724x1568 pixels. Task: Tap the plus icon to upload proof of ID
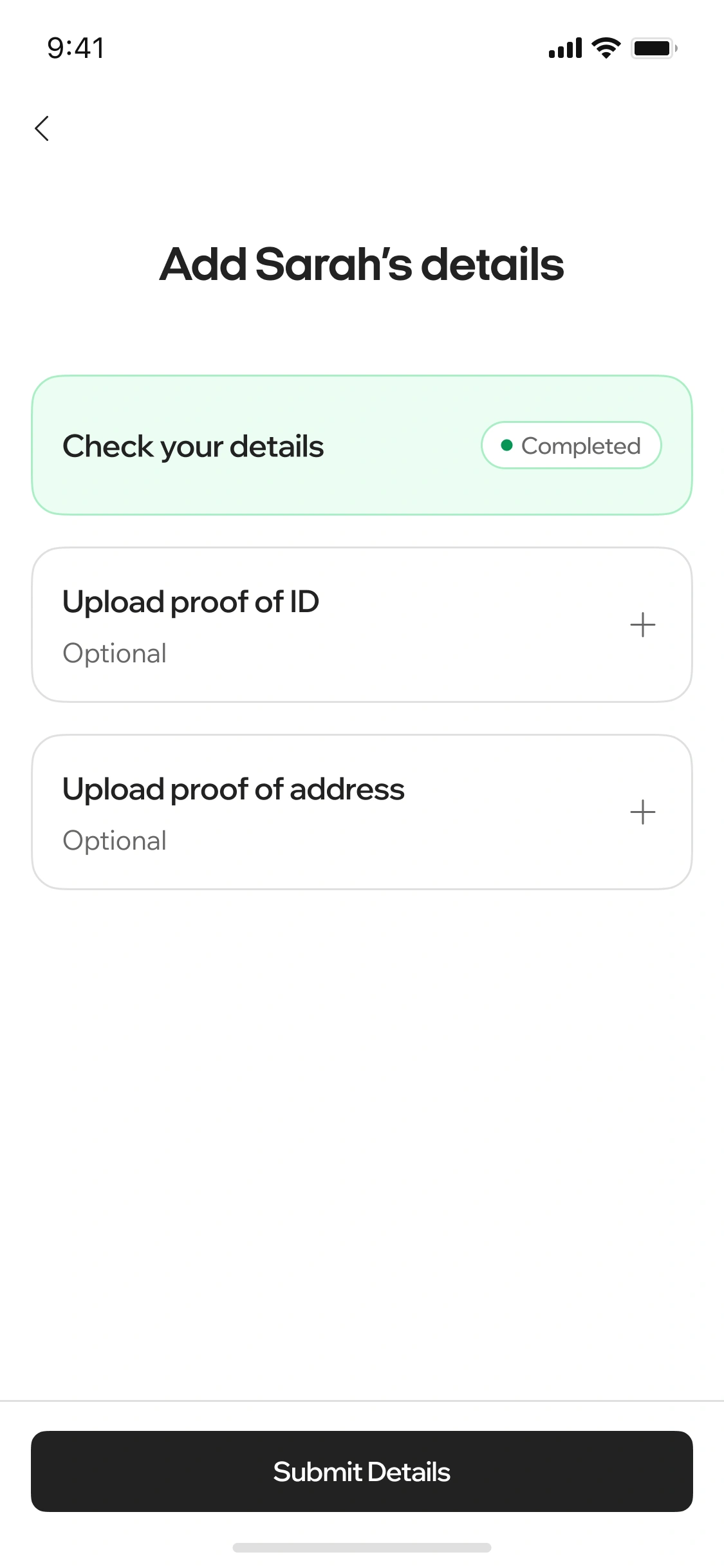tap(642, 624)
